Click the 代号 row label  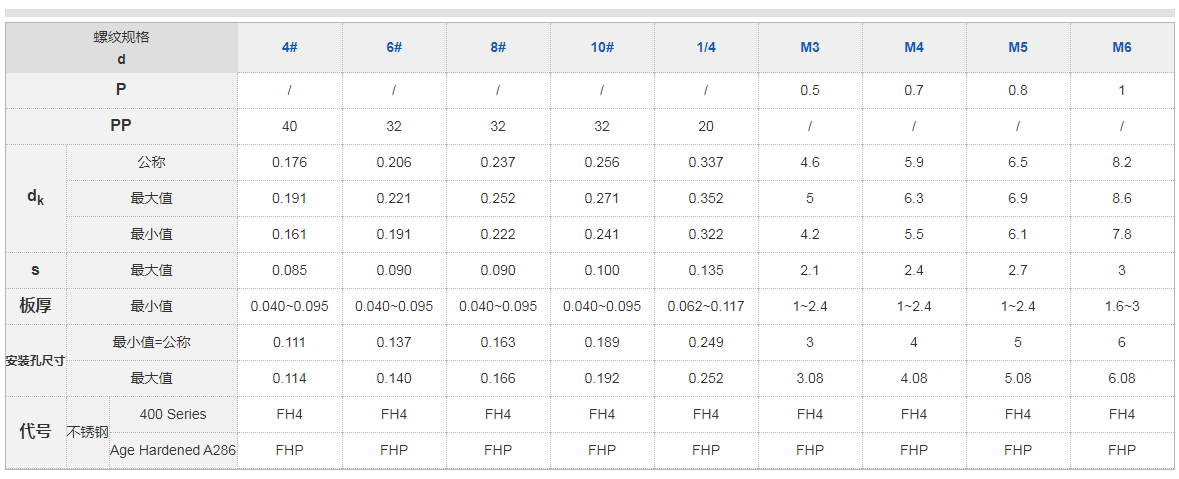[x=35, y=432]
